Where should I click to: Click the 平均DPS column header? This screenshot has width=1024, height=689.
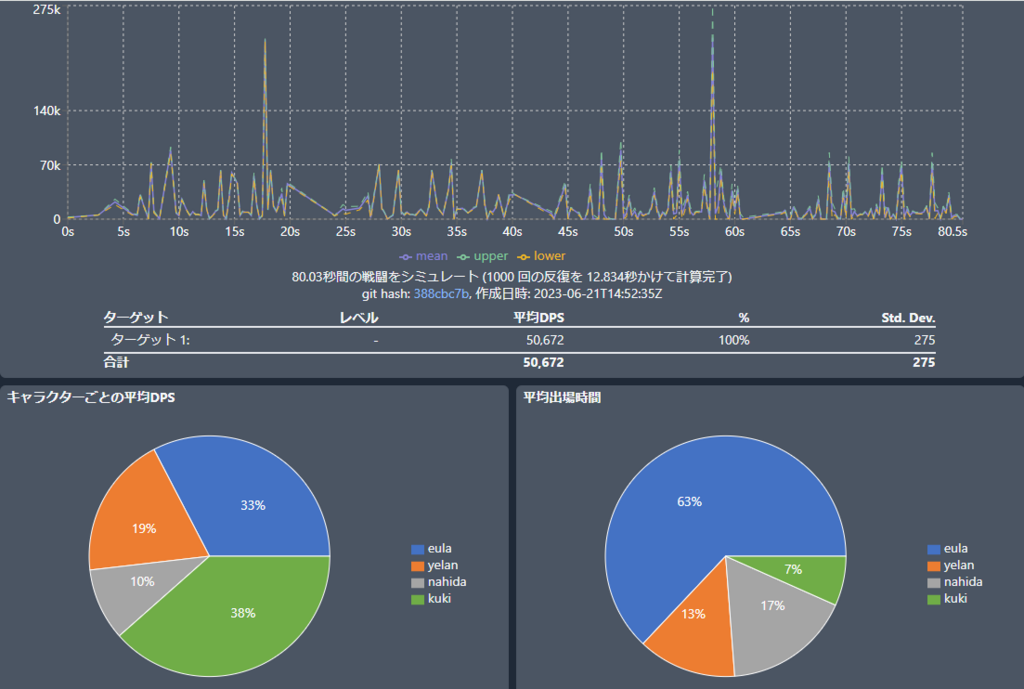(537, 318)
